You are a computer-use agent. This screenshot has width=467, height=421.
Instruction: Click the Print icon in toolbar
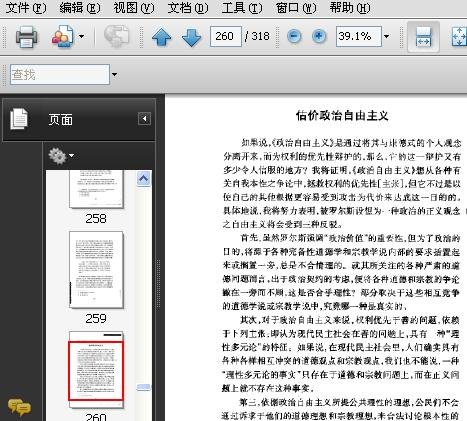point(27,36)
